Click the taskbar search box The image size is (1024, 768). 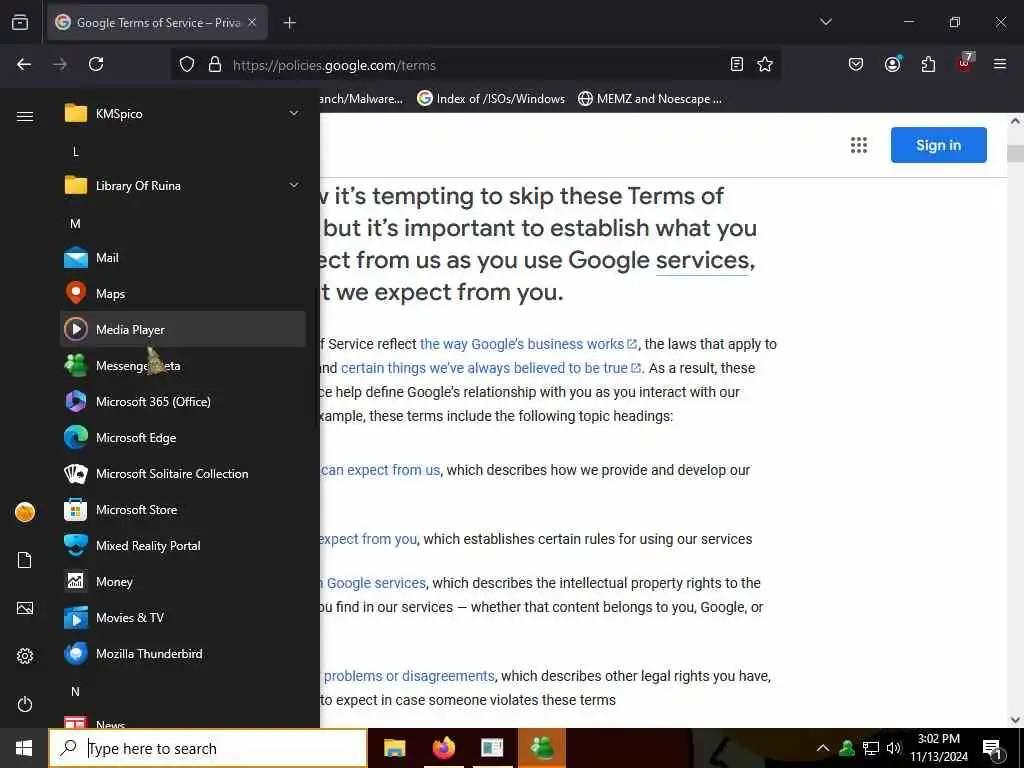[x=208, y=748]
